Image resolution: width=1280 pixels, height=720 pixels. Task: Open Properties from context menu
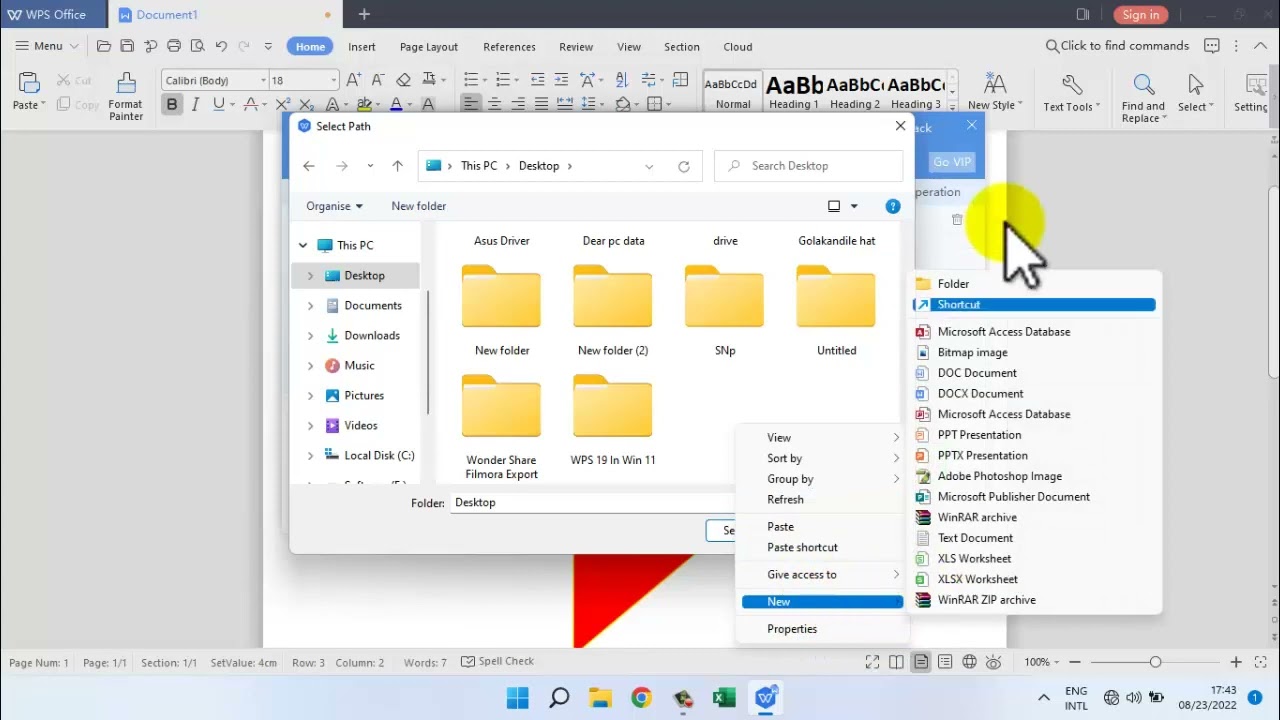(x=792, y=629)
